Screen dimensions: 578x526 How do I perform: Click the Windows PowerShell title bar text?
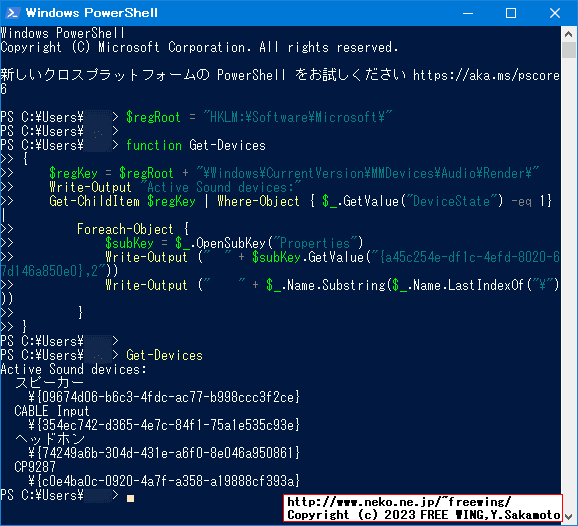pyautogui.click(x=91, y=13)
